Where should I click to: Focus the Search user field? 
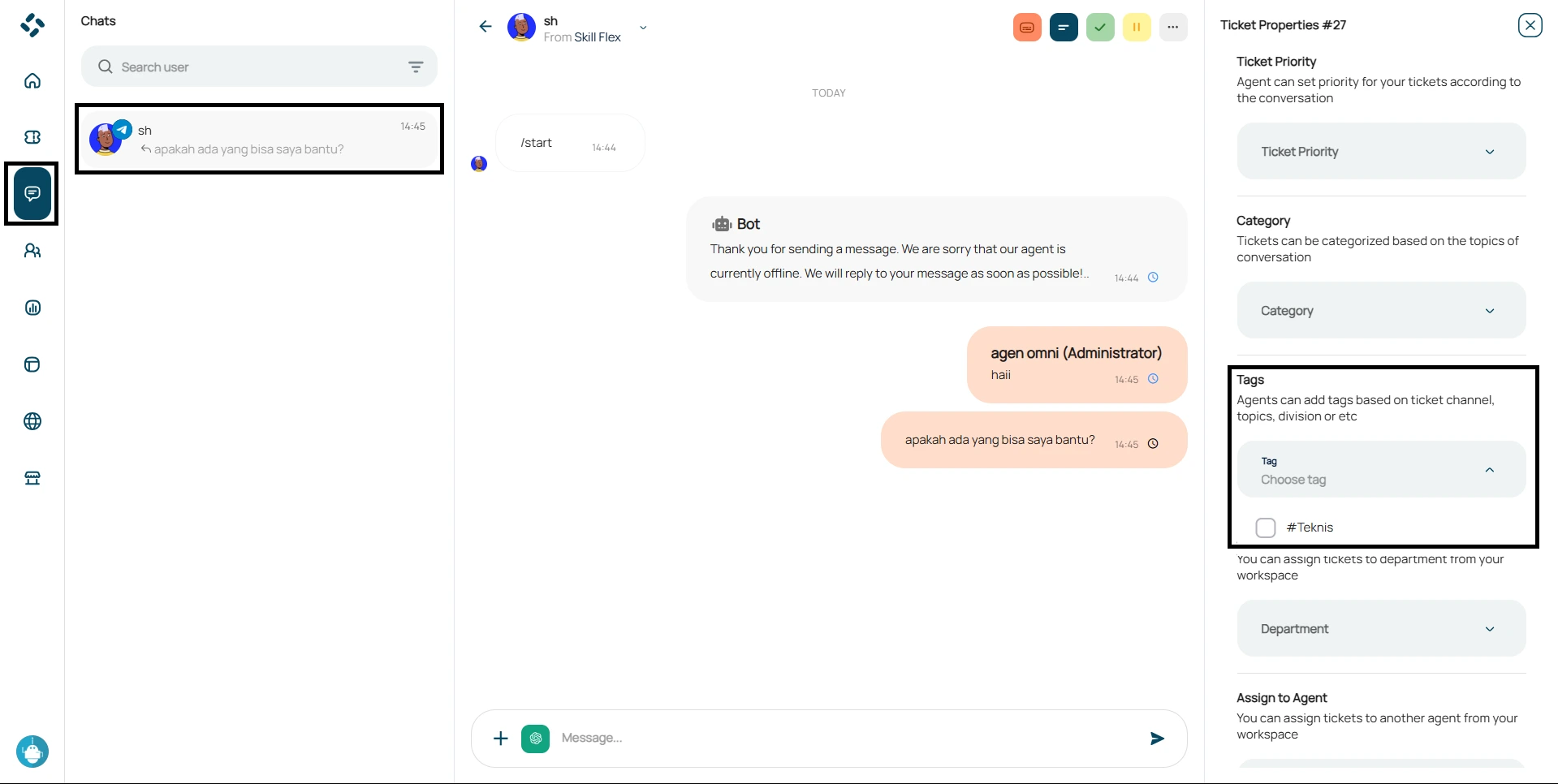pos(259,67)
